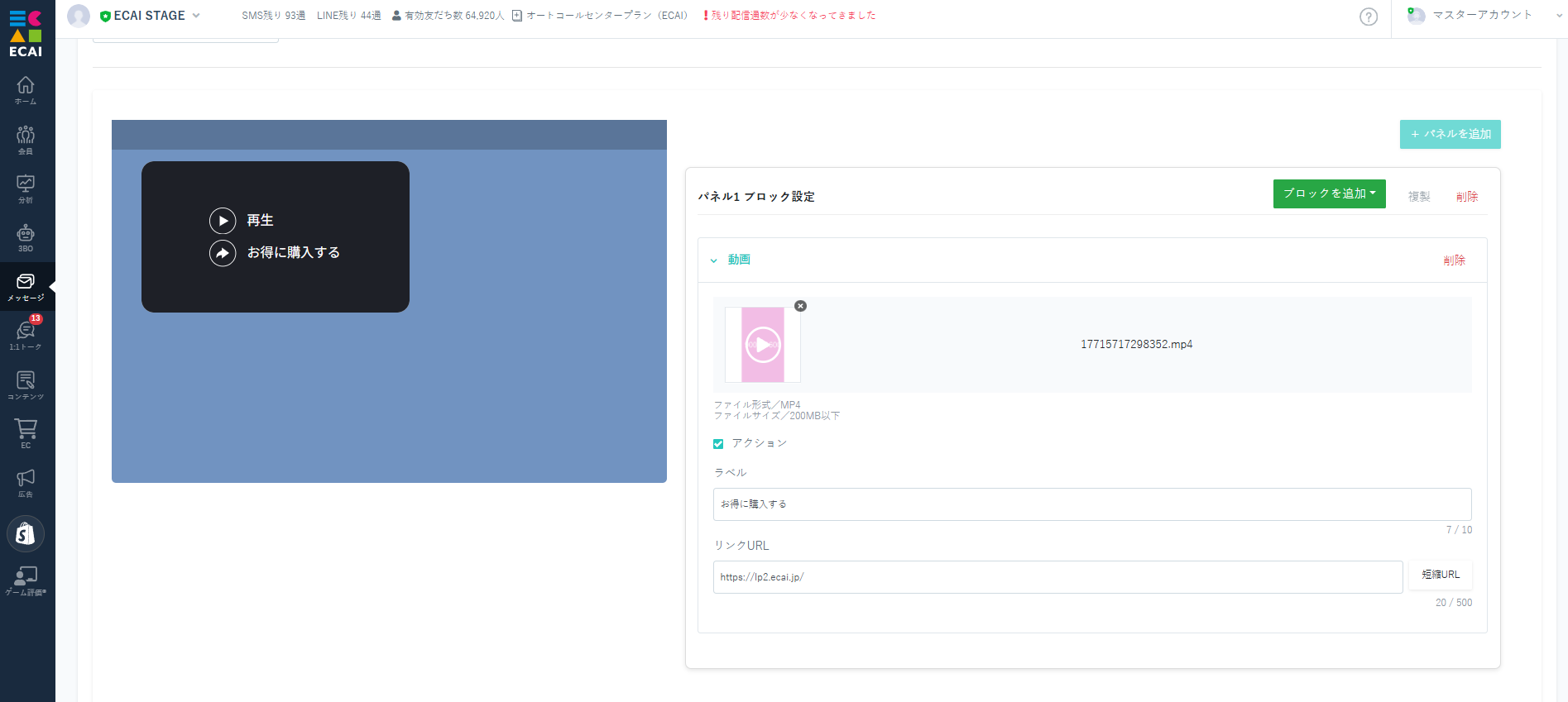The height and width of the screenshot is (702, 1568).
Task: Click the リンクURL input field
Action: click(1057, 577)
